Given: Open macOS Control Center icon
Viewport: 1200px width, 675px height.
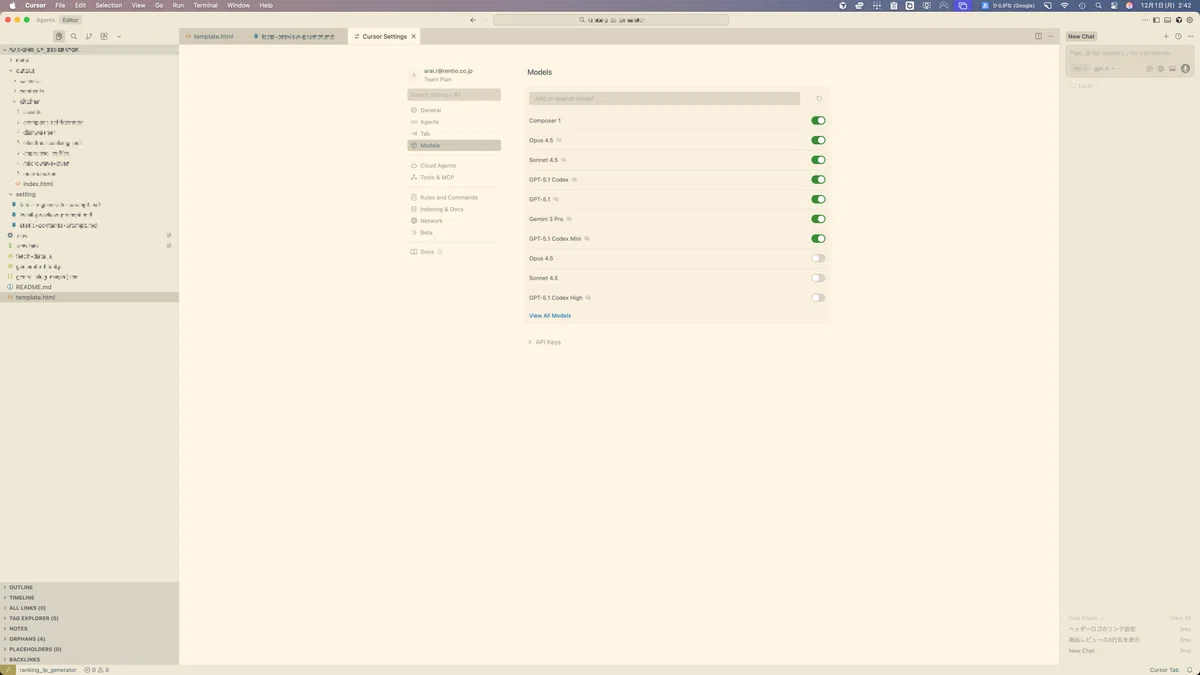Looking at the screenshot, I should (x=1113, y=5).
